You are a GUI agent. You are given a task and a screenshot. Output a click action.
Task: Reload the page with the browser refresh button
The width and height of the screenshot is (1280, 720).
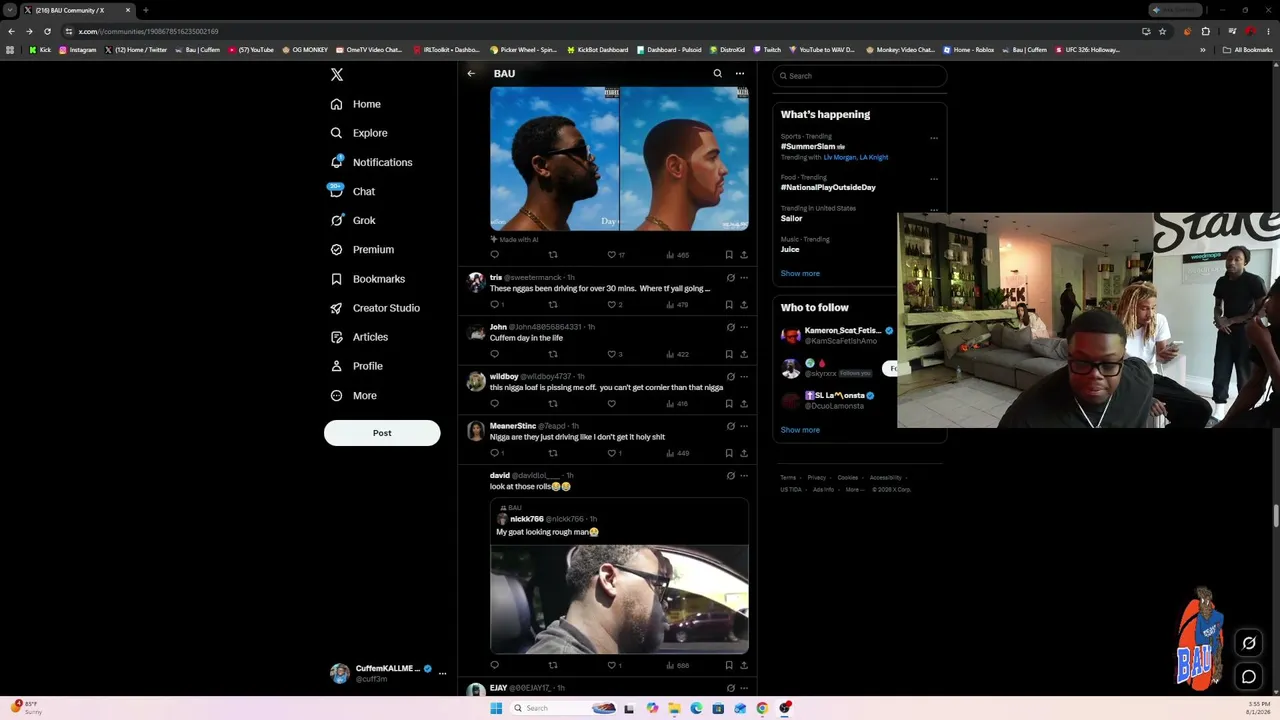pyautogui.click(x=47, y=31)
